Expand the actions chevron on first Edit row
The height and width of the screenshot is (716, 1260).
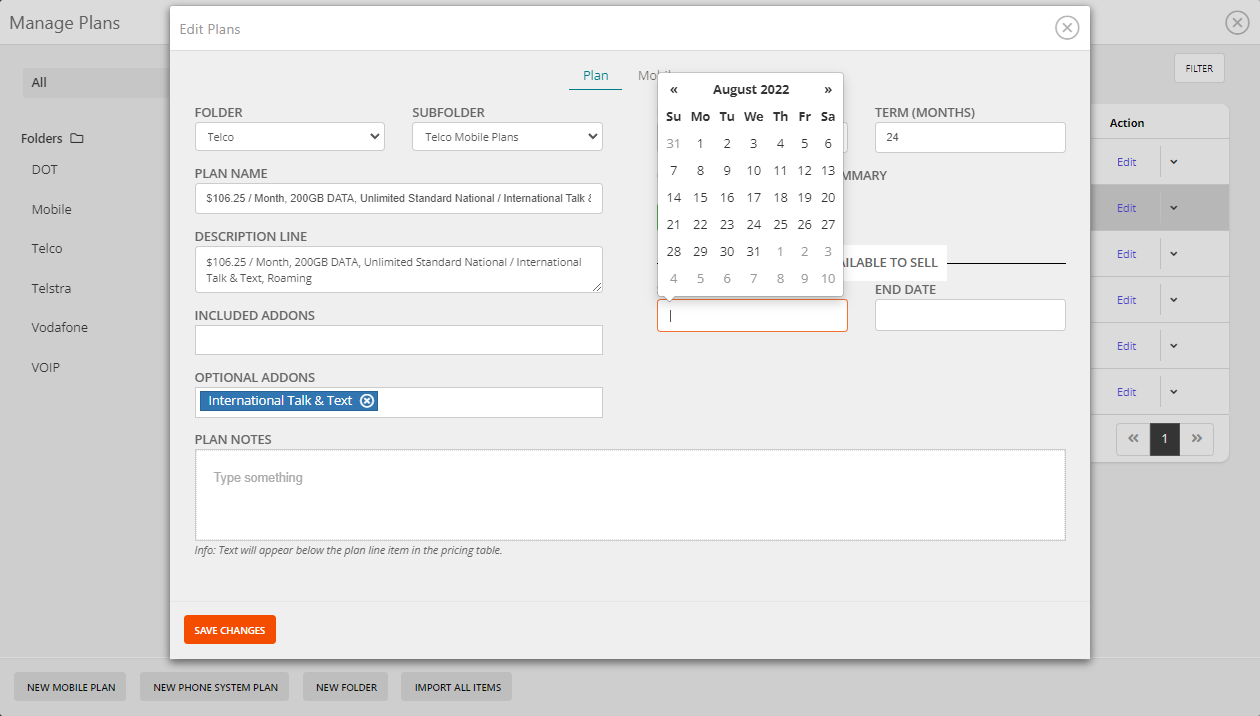tap(1173, 161)
